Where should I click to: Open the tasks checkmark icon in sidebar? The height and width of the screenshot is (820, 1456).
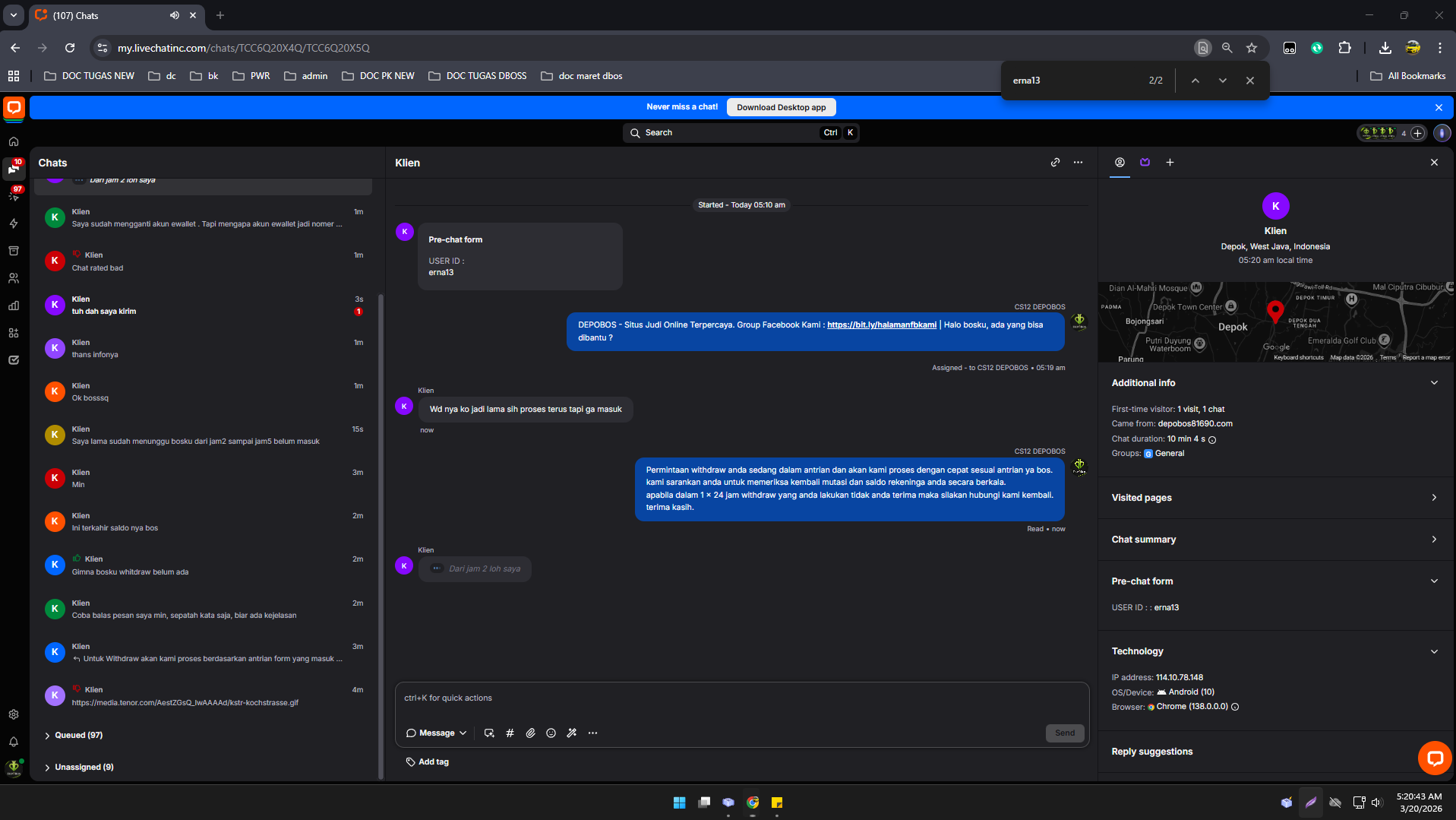14,360
